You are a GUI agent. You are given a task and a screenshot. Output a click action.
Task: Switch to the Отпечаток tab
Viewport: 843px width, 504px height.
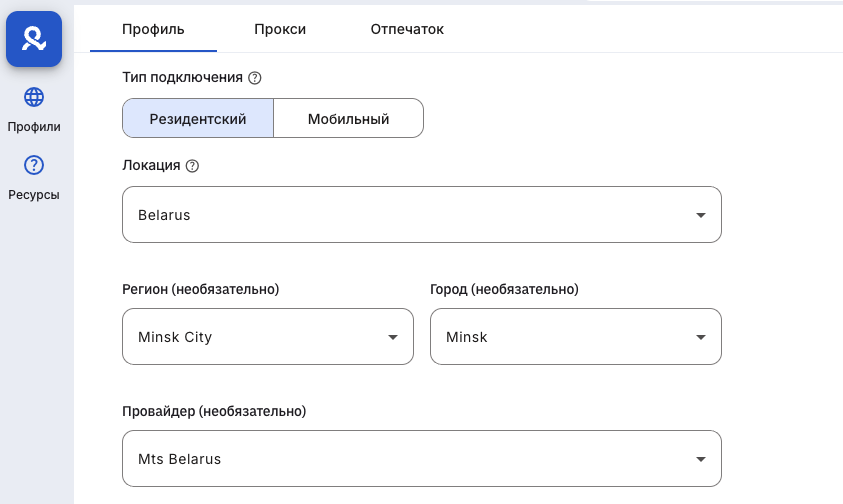coord(407,29)
